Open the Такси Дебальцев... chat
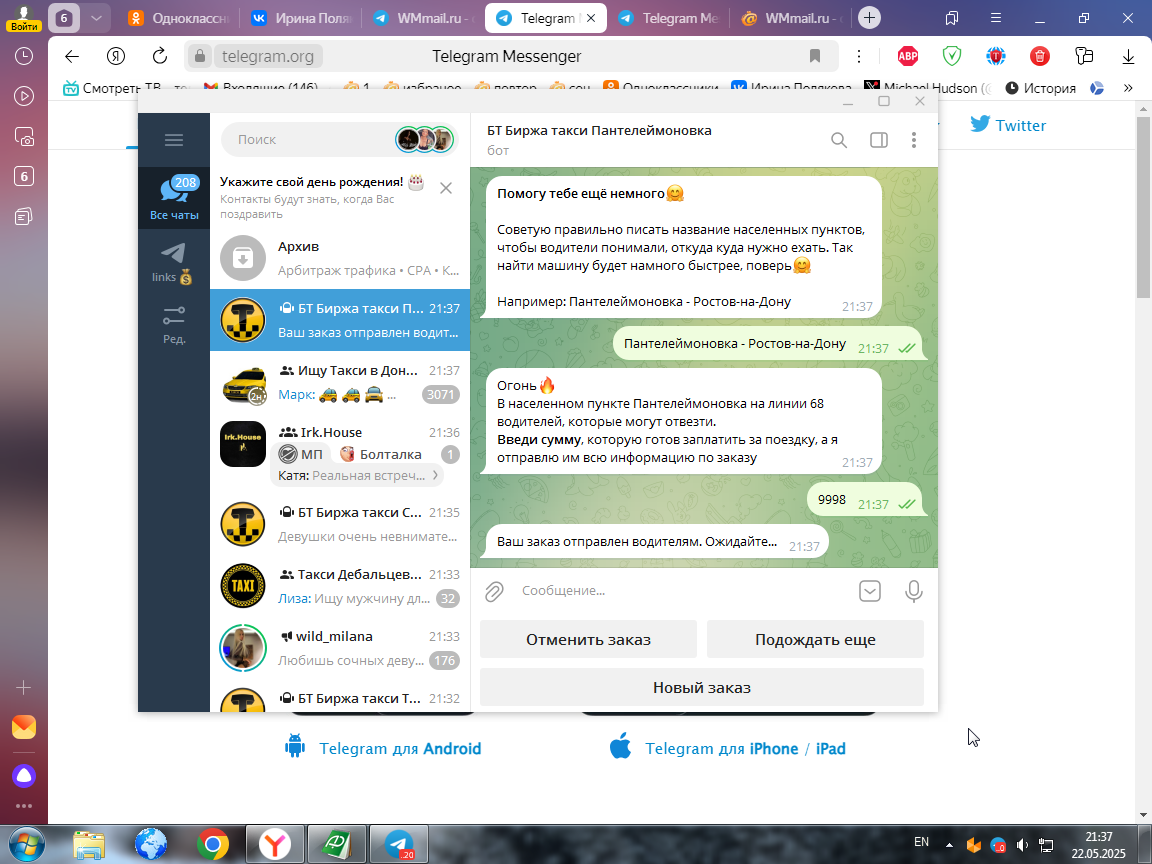Screen dimensions: 1152x864 tap(339, 586)
